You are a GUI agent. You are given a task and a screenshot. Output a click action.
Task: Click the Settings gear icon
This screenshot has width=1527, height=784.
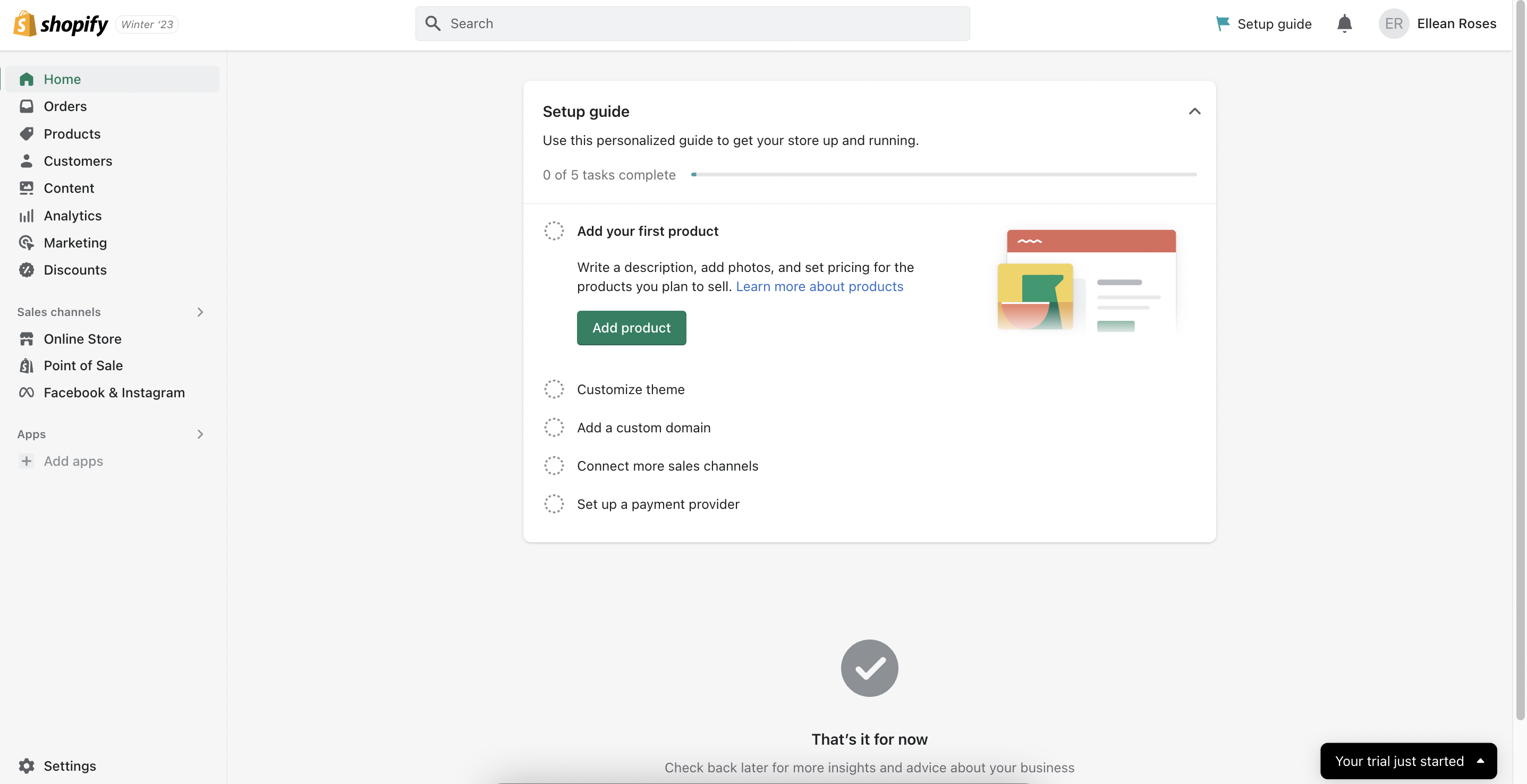click(x=26, y=765)
